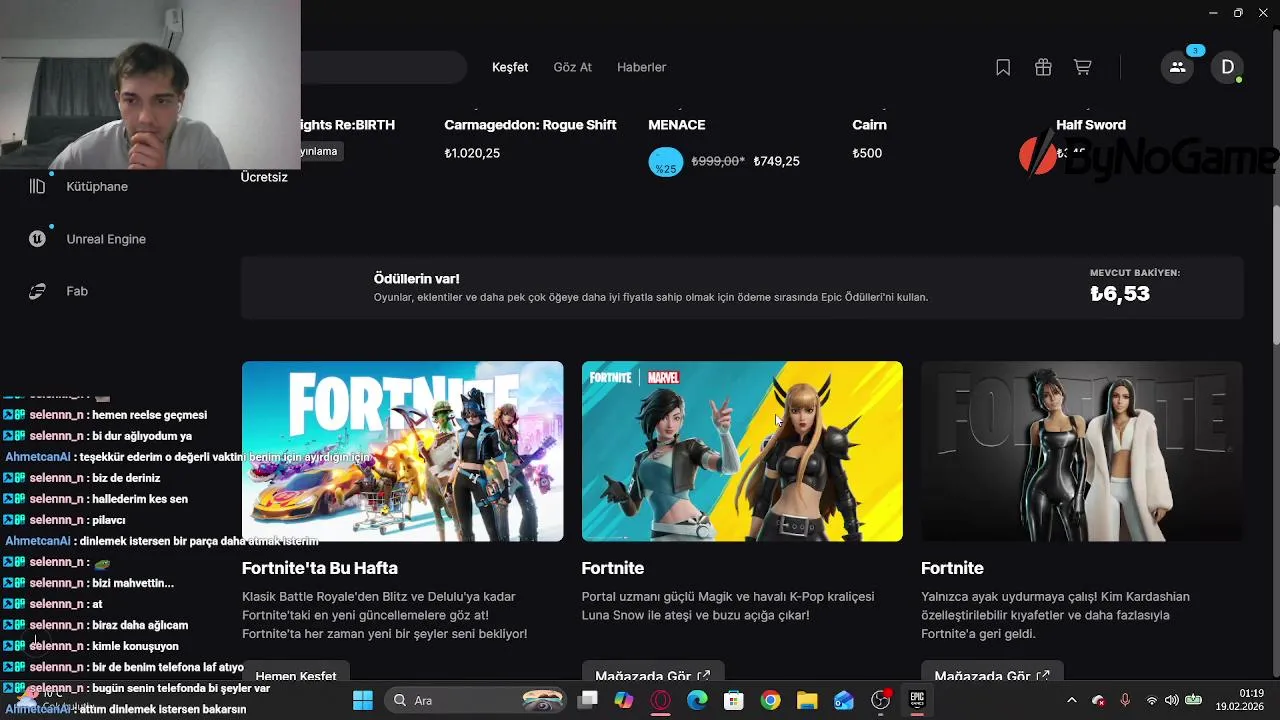Screen dimensions: 1280x720
Task: Switch to the Haberler tab
Action: click(642, 67)
